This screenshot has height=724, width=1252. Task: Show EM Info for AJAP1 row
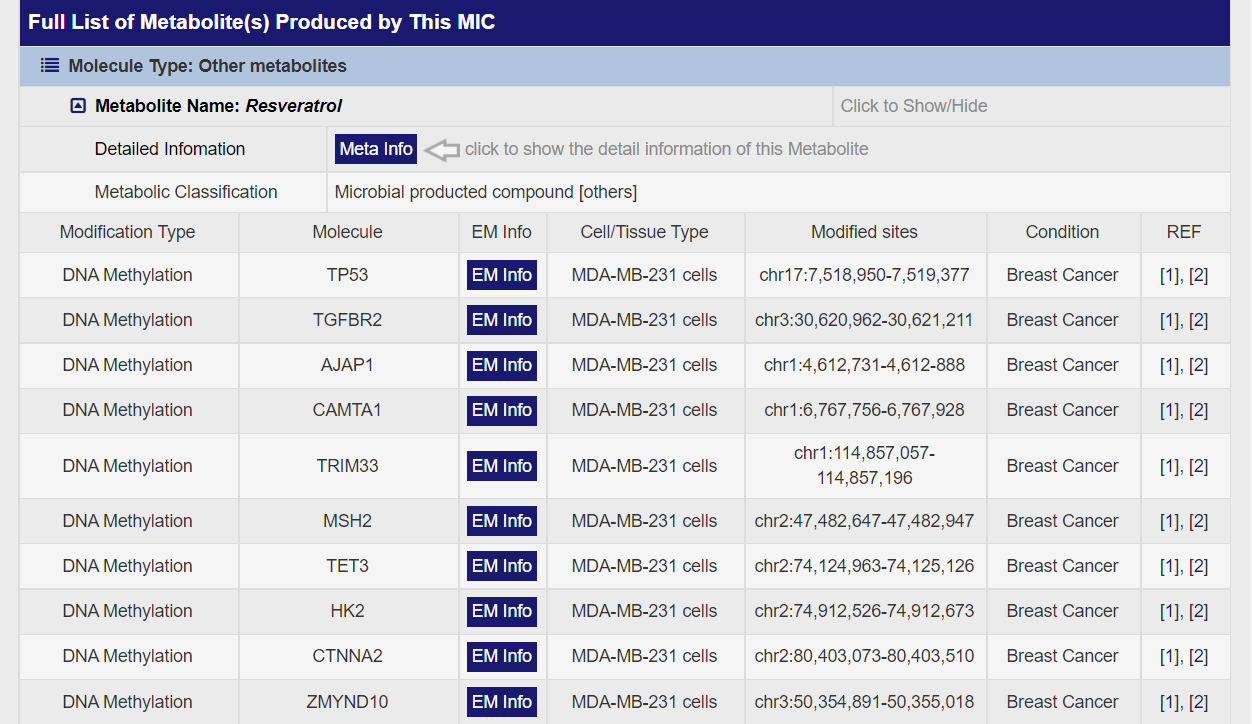(502, 365)
